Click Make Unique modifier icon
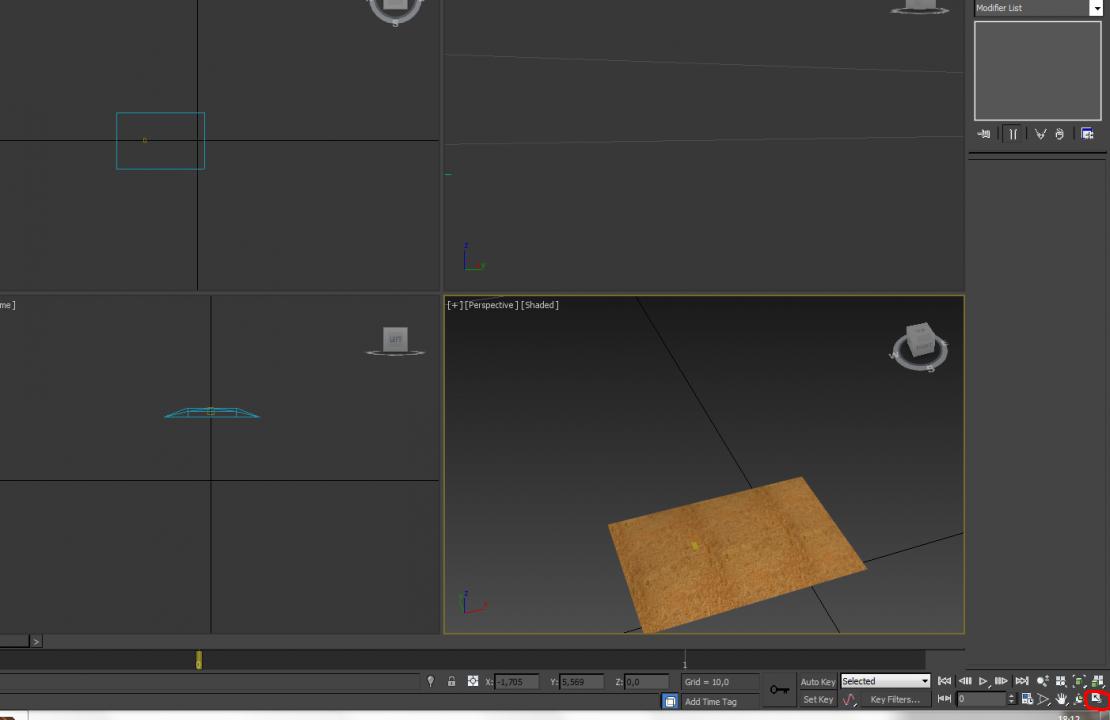1110x720 pixels. click(x=1040, y=134)
